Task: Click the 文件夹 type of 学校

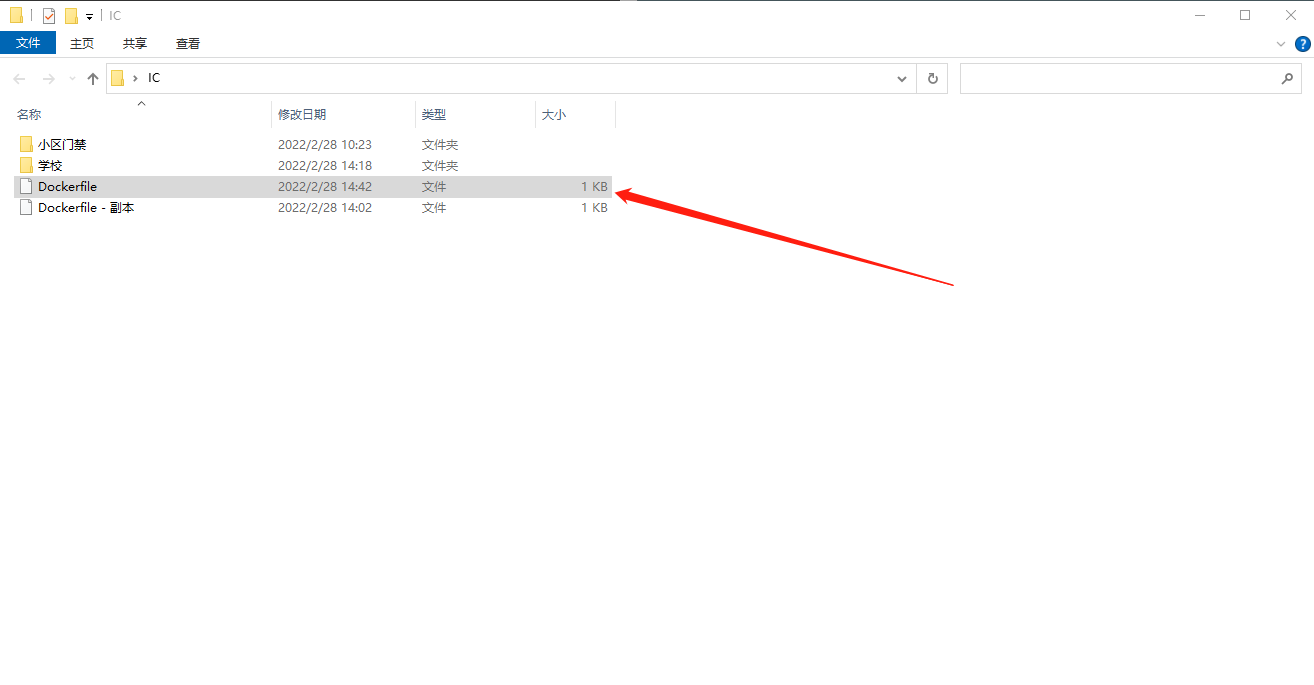Action: [440, 166]
